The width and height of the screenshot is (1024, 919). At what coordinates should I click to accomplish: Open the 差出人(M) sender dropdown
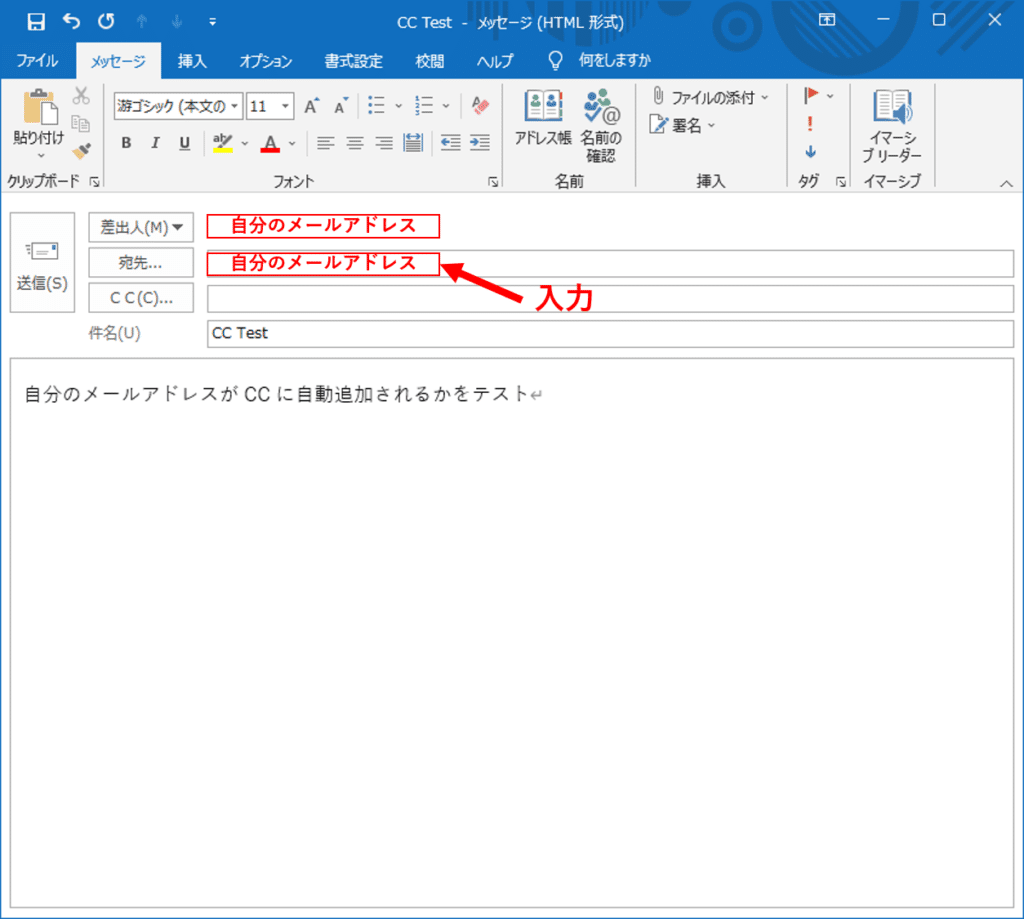pyautogui.click(x=140, y=227)
